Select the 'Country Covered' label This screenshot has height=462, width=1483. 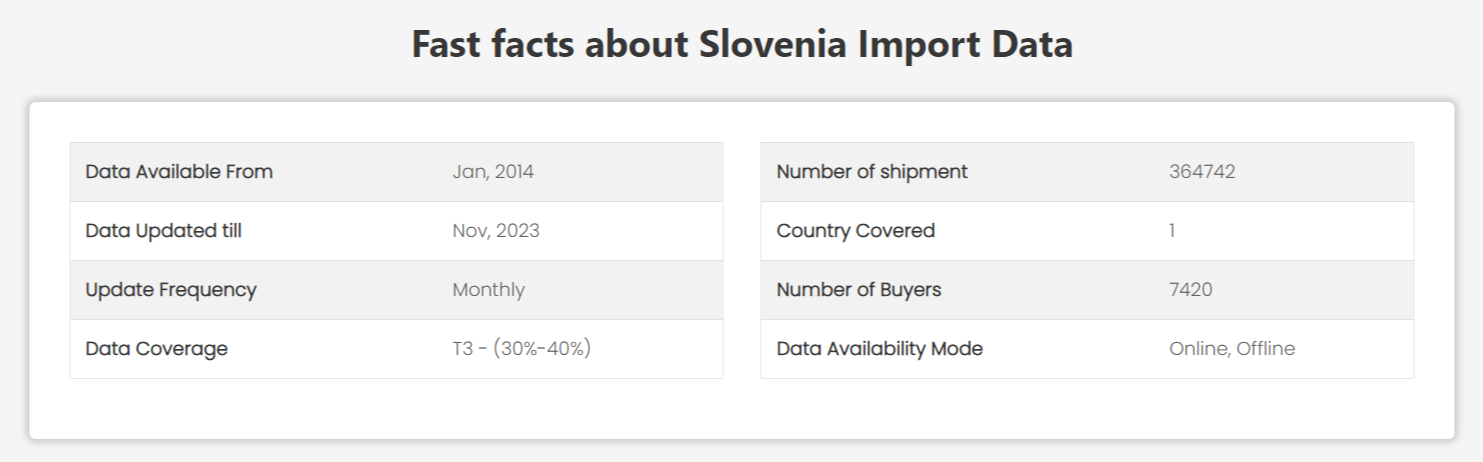pos(856,230)
